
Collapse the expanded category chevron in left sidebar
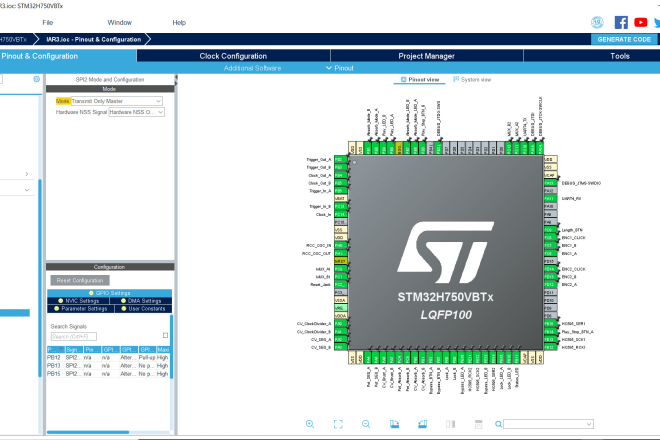[x=27, y=190]
